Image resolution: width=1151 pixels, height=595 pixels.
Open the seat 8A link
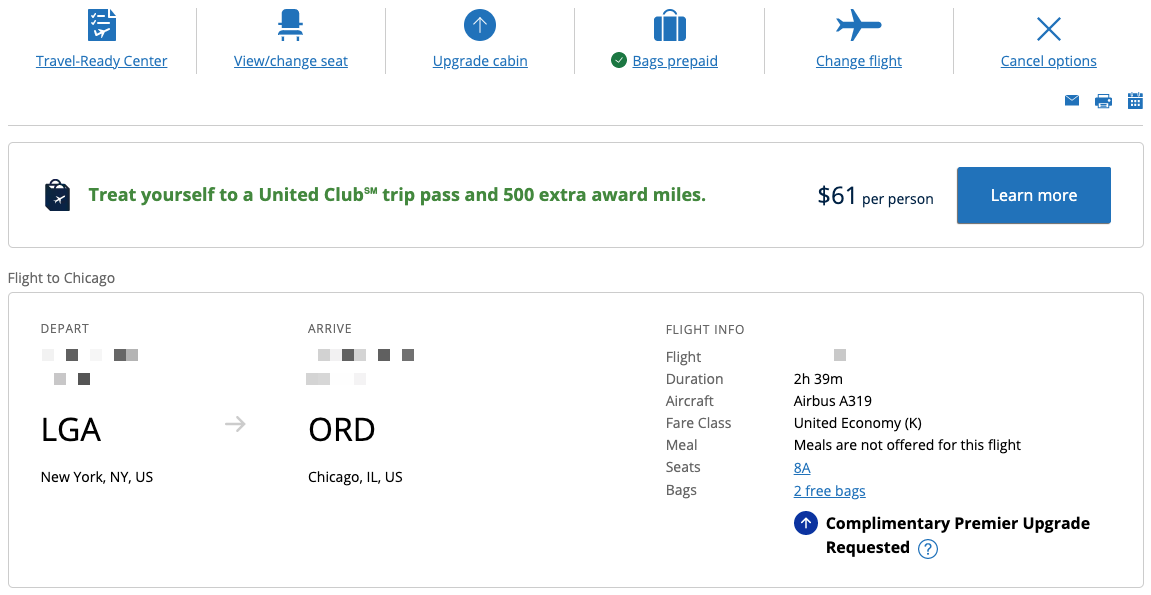click(802, 468)
